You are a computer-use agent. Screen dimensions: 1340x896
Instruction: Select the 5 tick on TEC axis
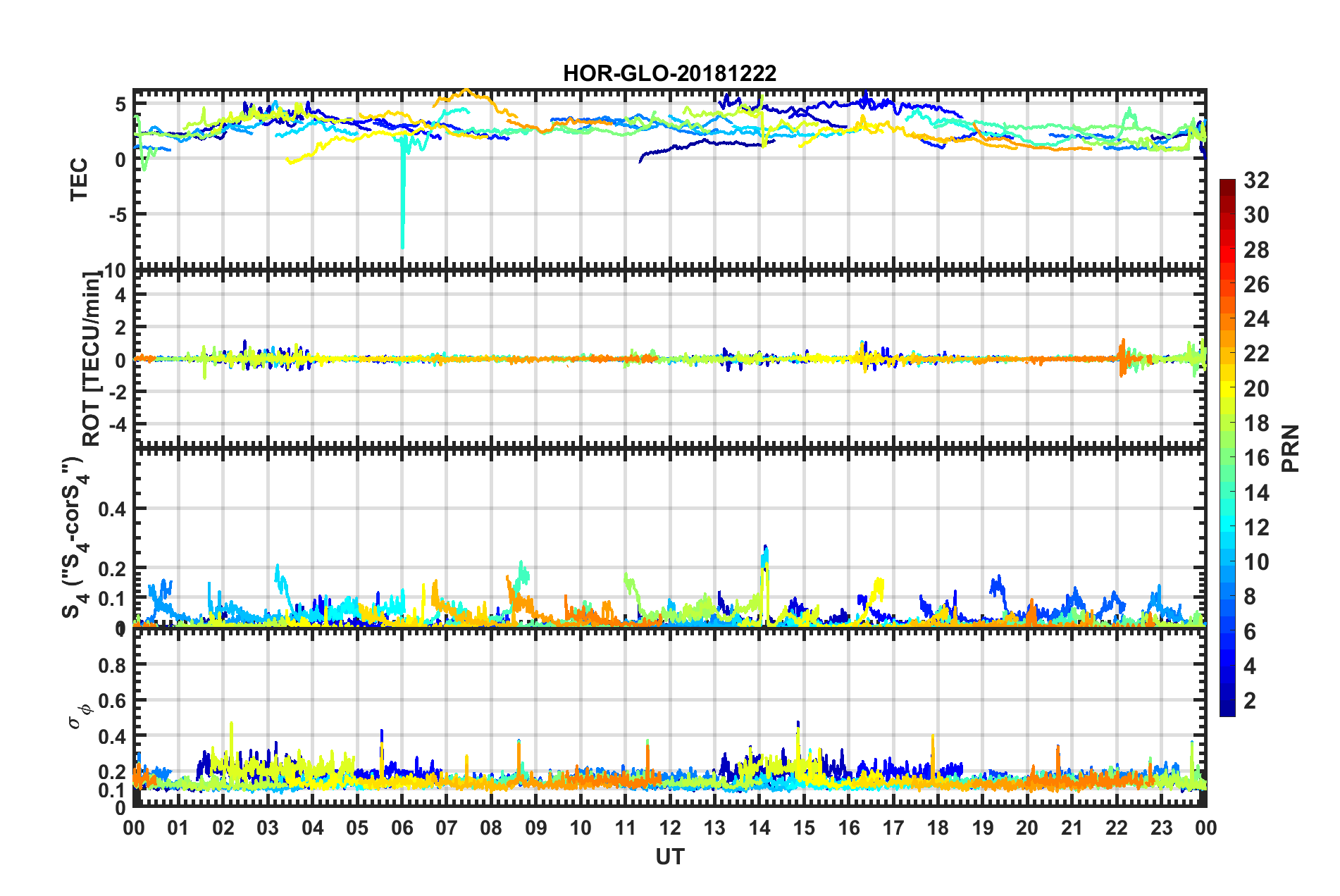120,105
